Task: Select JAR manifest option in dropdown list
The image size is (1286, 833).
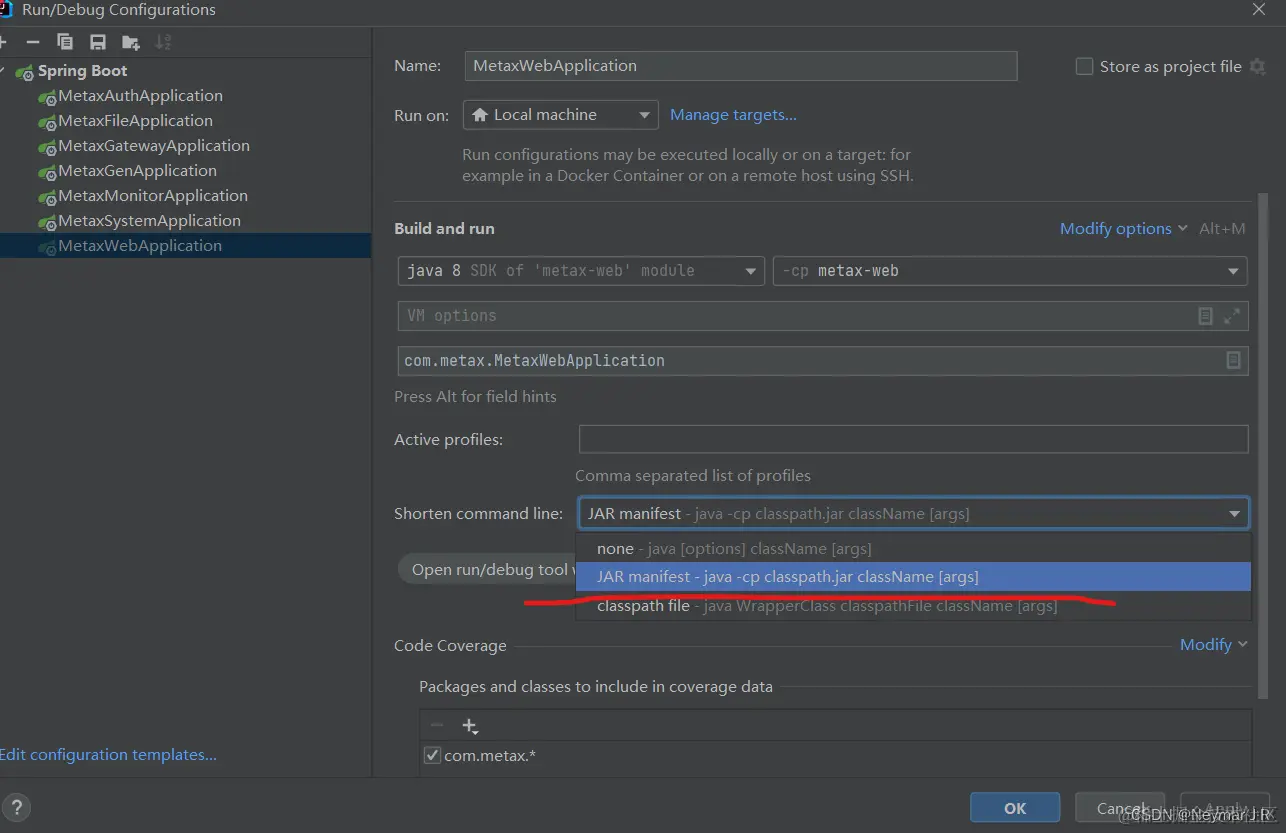Action: point(913,577)
